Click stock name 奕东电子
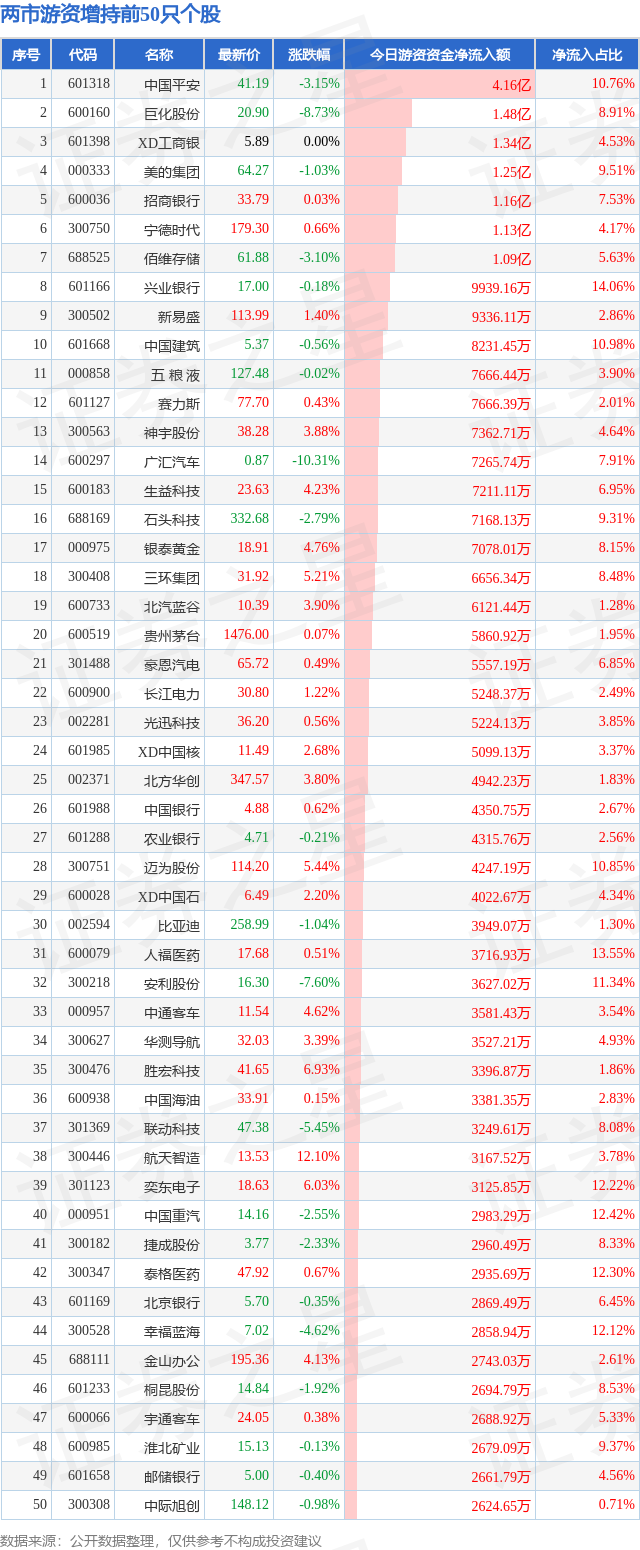The image size is (640, 1550). click(172, 1187)
